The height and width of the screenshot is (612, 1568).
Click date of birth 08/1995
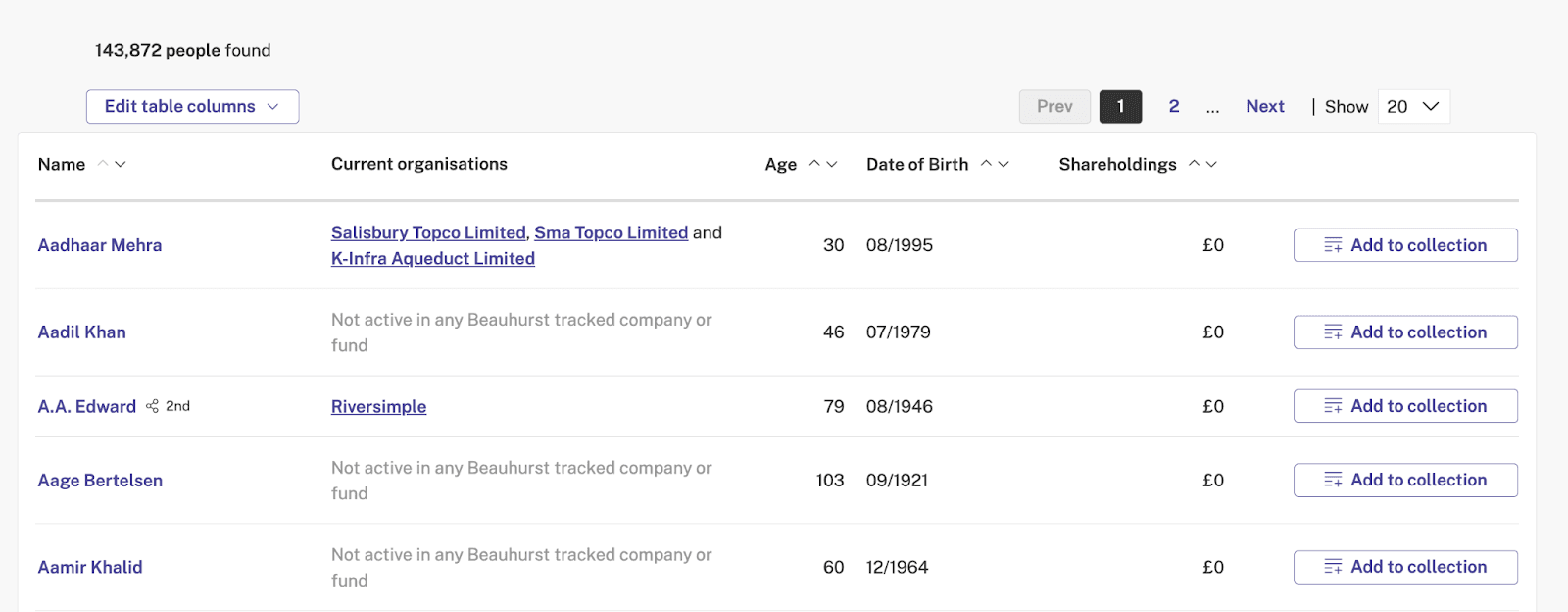pos(900,245)
